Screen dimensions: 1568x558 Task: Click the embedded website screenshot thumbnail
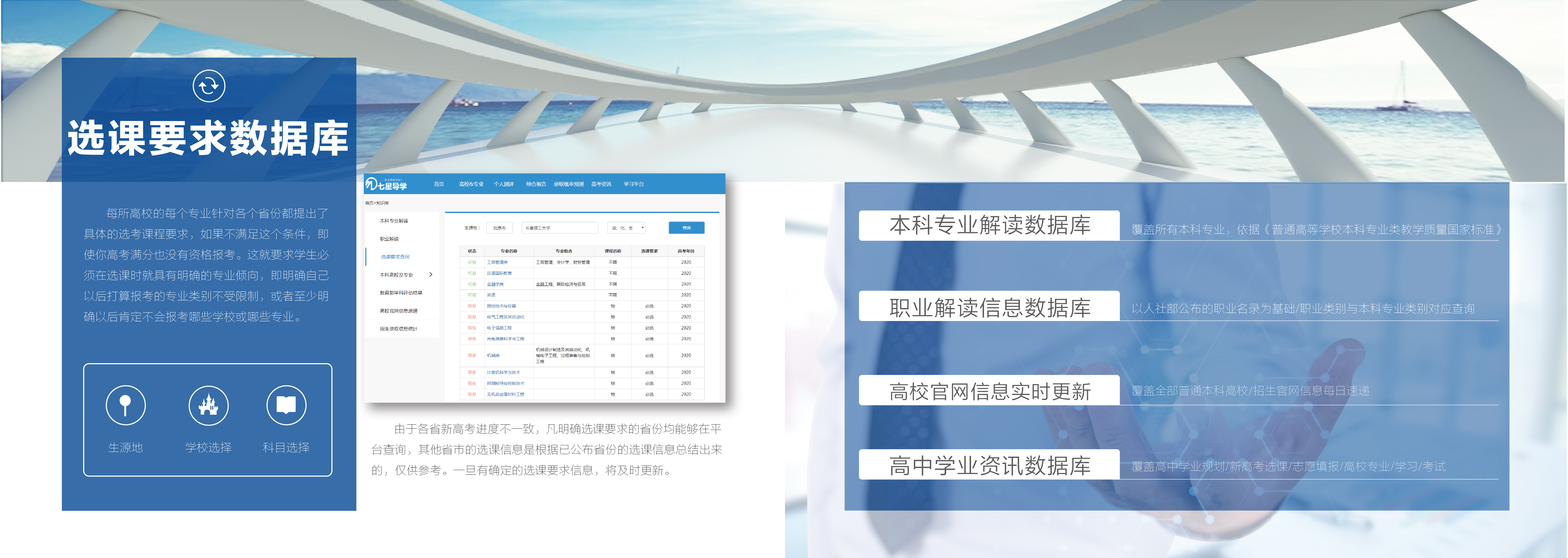pos(545,288)
